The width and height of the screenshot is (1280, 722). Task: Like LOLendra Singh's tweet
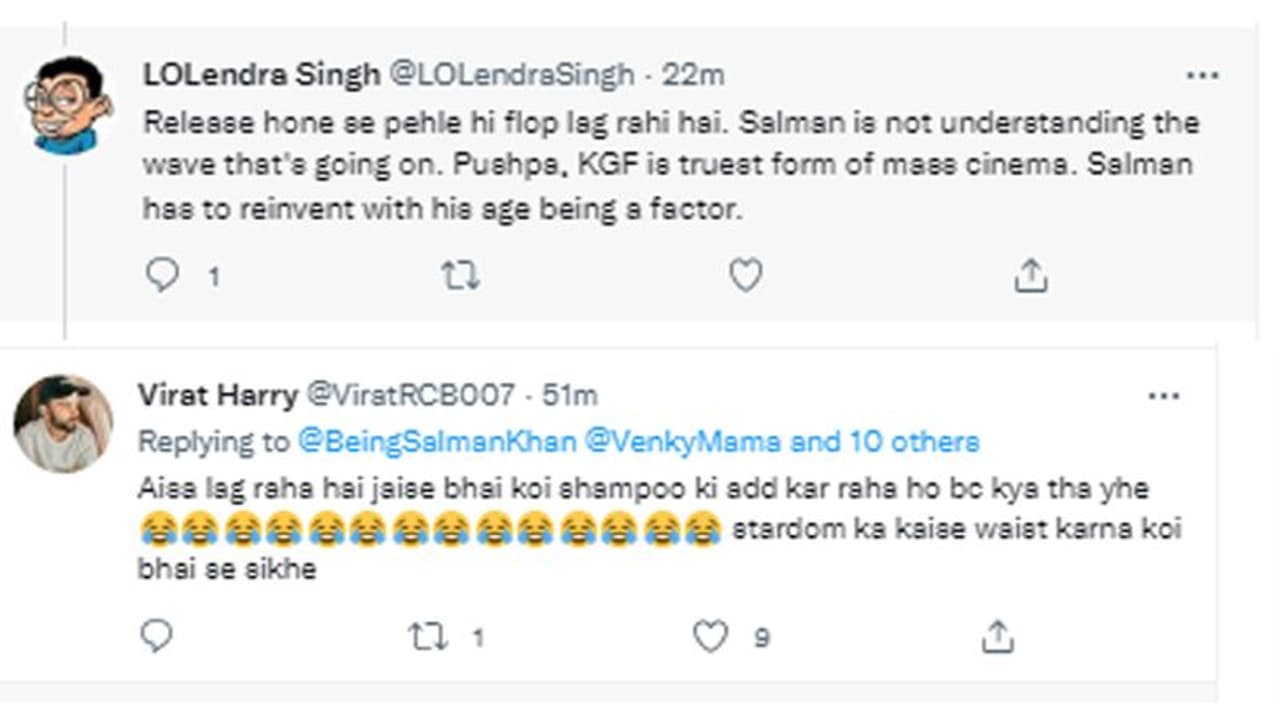[745, 275]
